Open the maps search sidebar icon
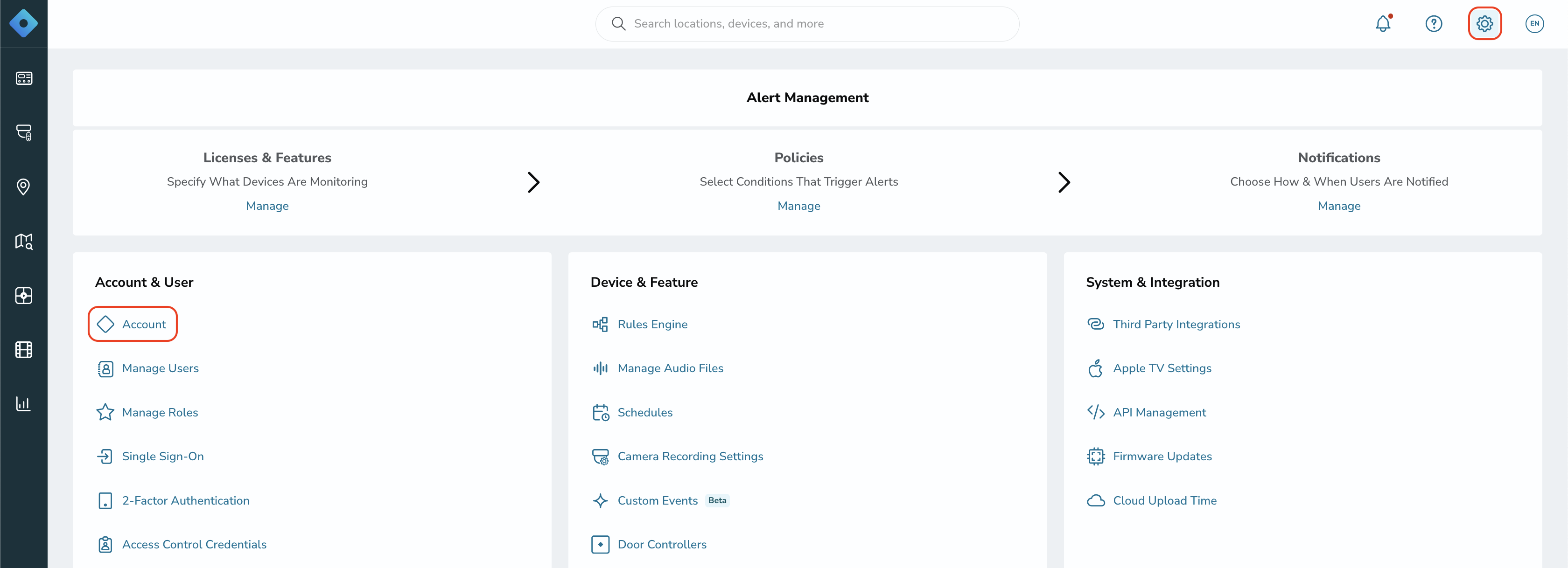This screenshot has width=1568, height=568. [x=24, y=242]
